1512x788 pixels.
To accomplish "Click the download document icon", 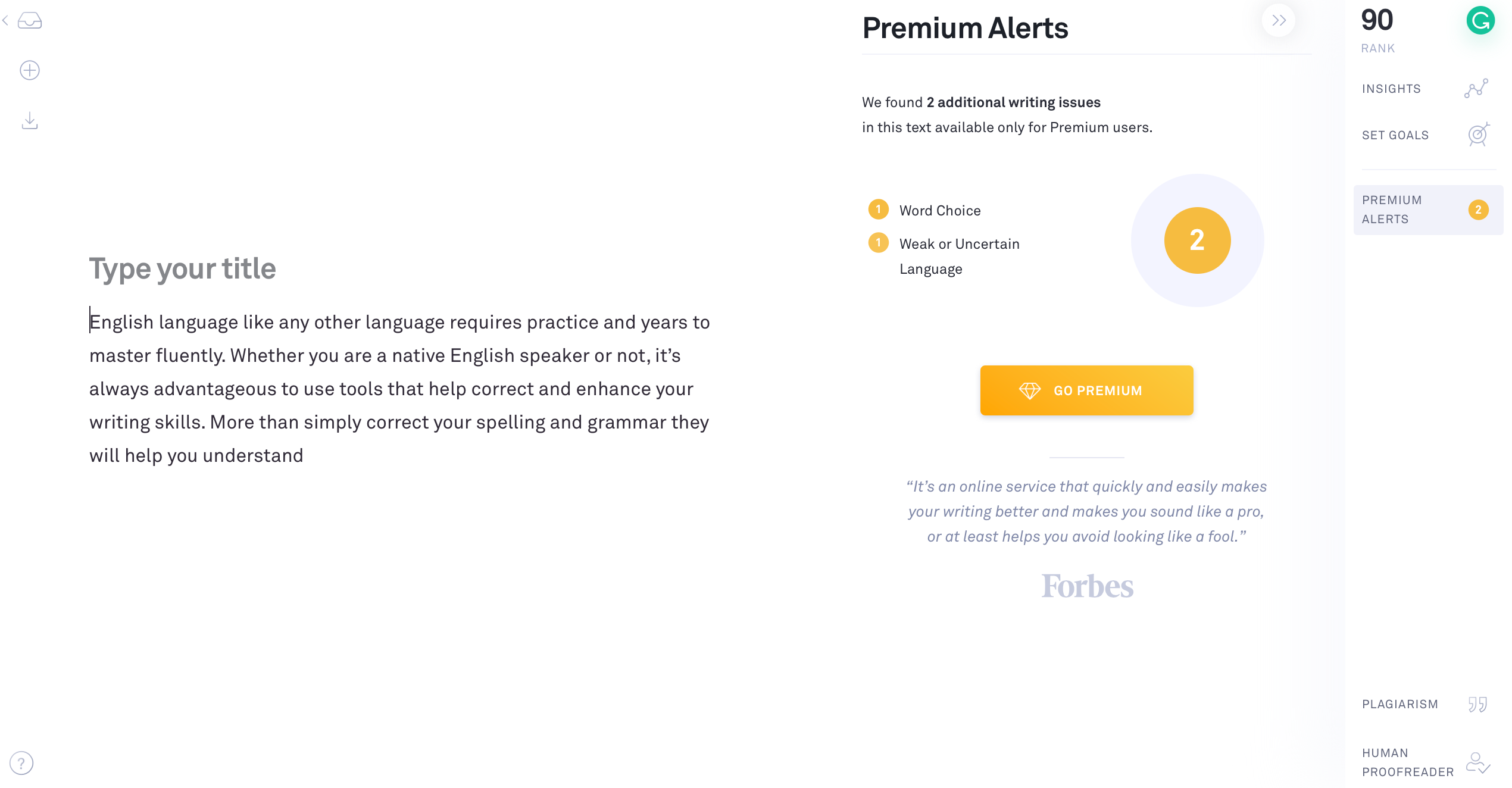I will [30, 121].
